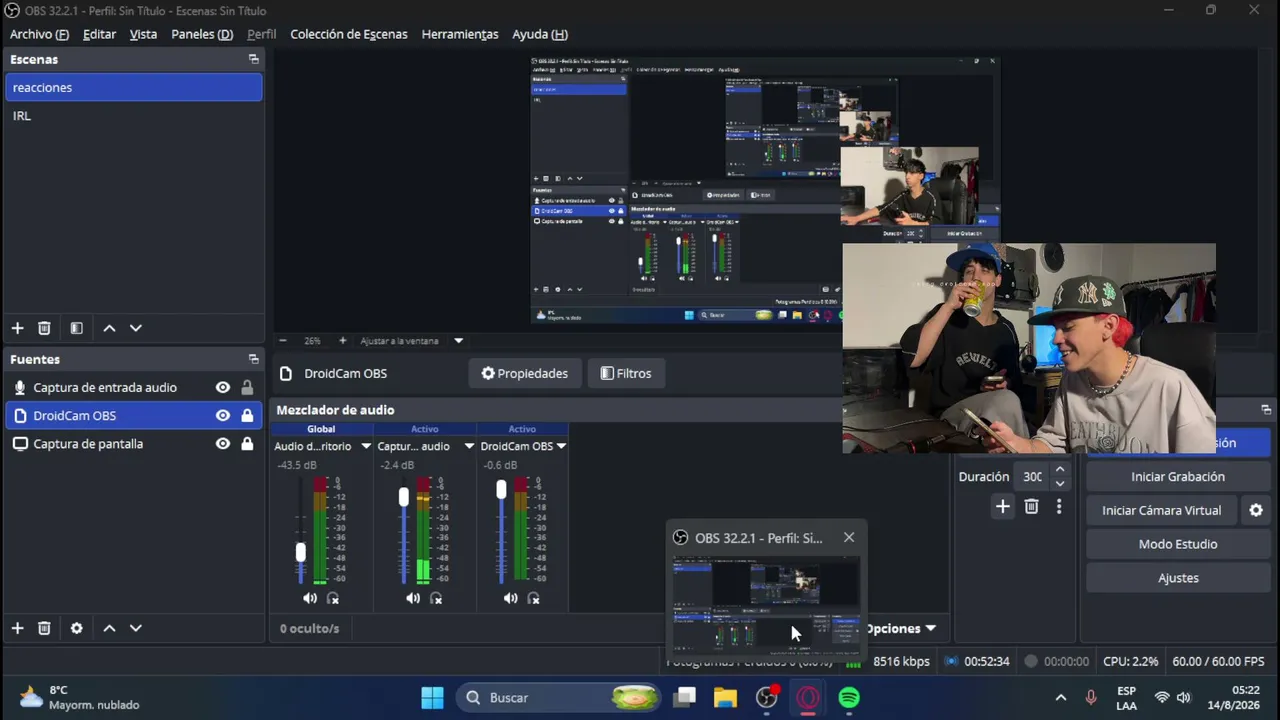This screenshot has height=720, width=1280.
Task: Open scene filters icon in Escenas toolbar
Action: [76, 328]
